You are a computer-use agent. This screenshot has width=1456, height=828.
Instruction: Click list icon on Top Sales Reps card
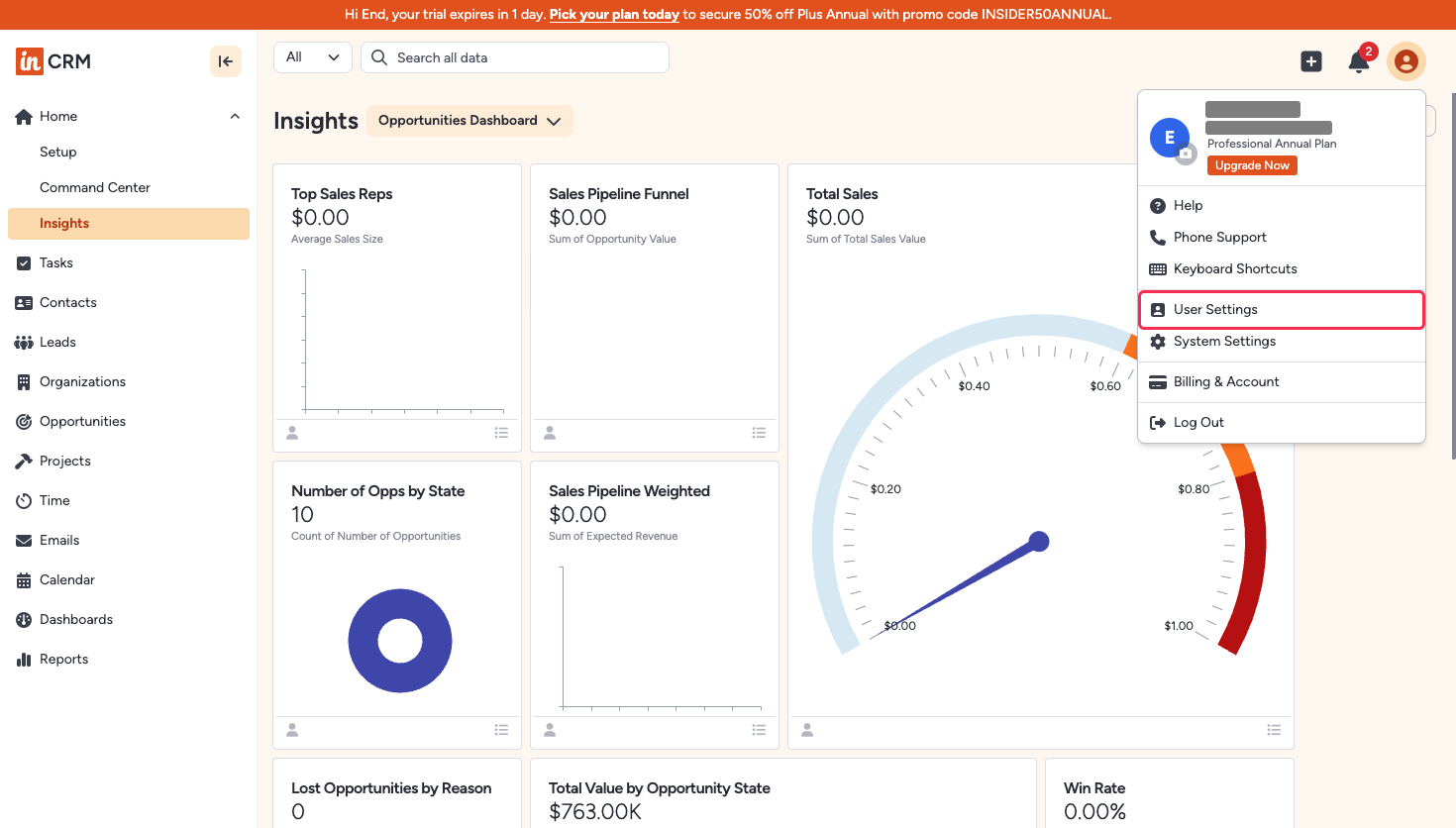click(502, 433)
